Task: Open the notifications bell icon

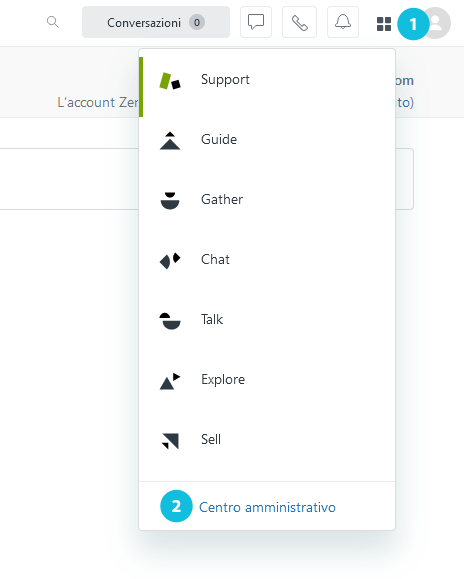Action: (x=343, y=22)
